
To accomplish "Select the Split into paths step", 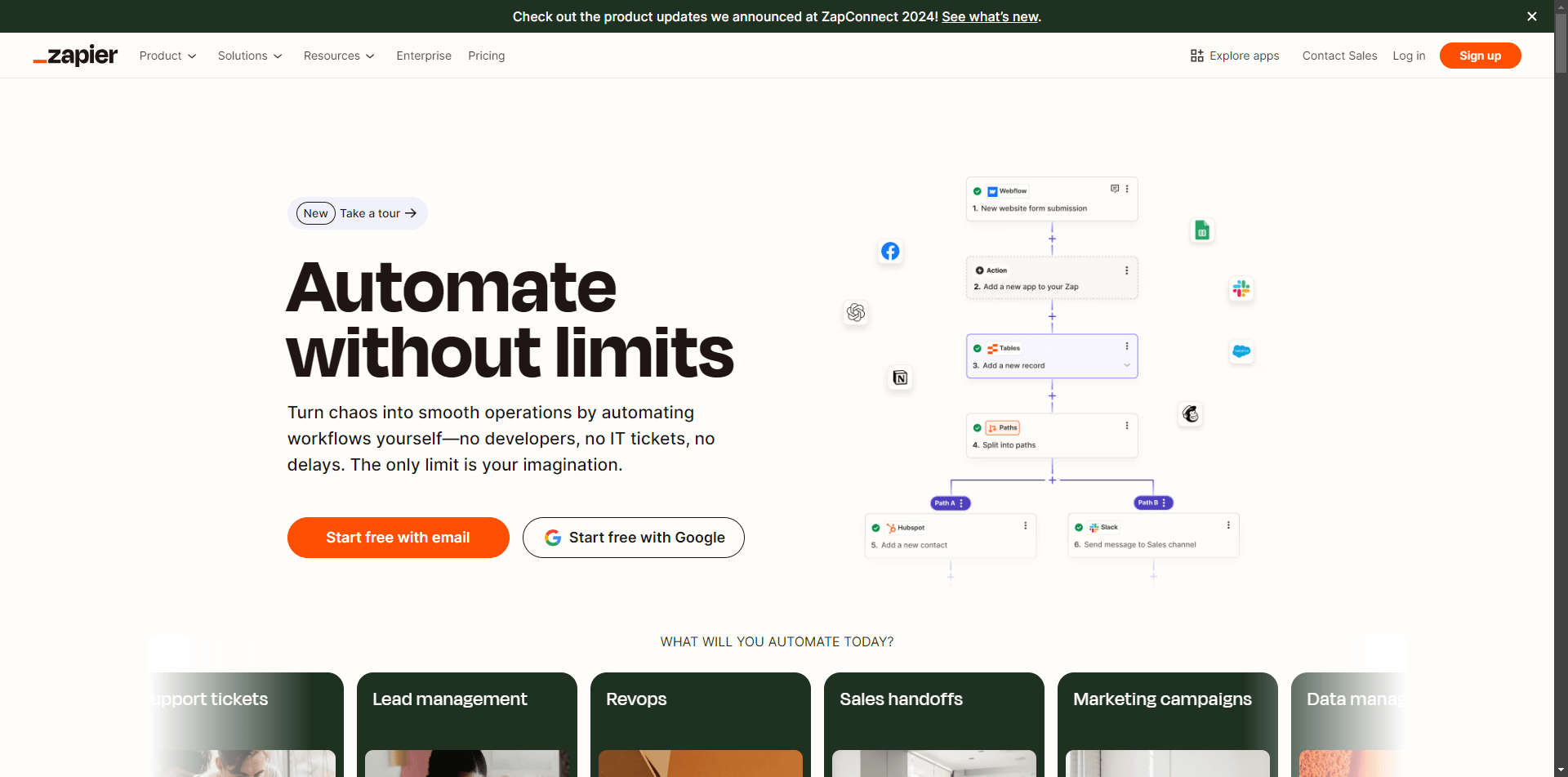I will tap(1052, 435).
